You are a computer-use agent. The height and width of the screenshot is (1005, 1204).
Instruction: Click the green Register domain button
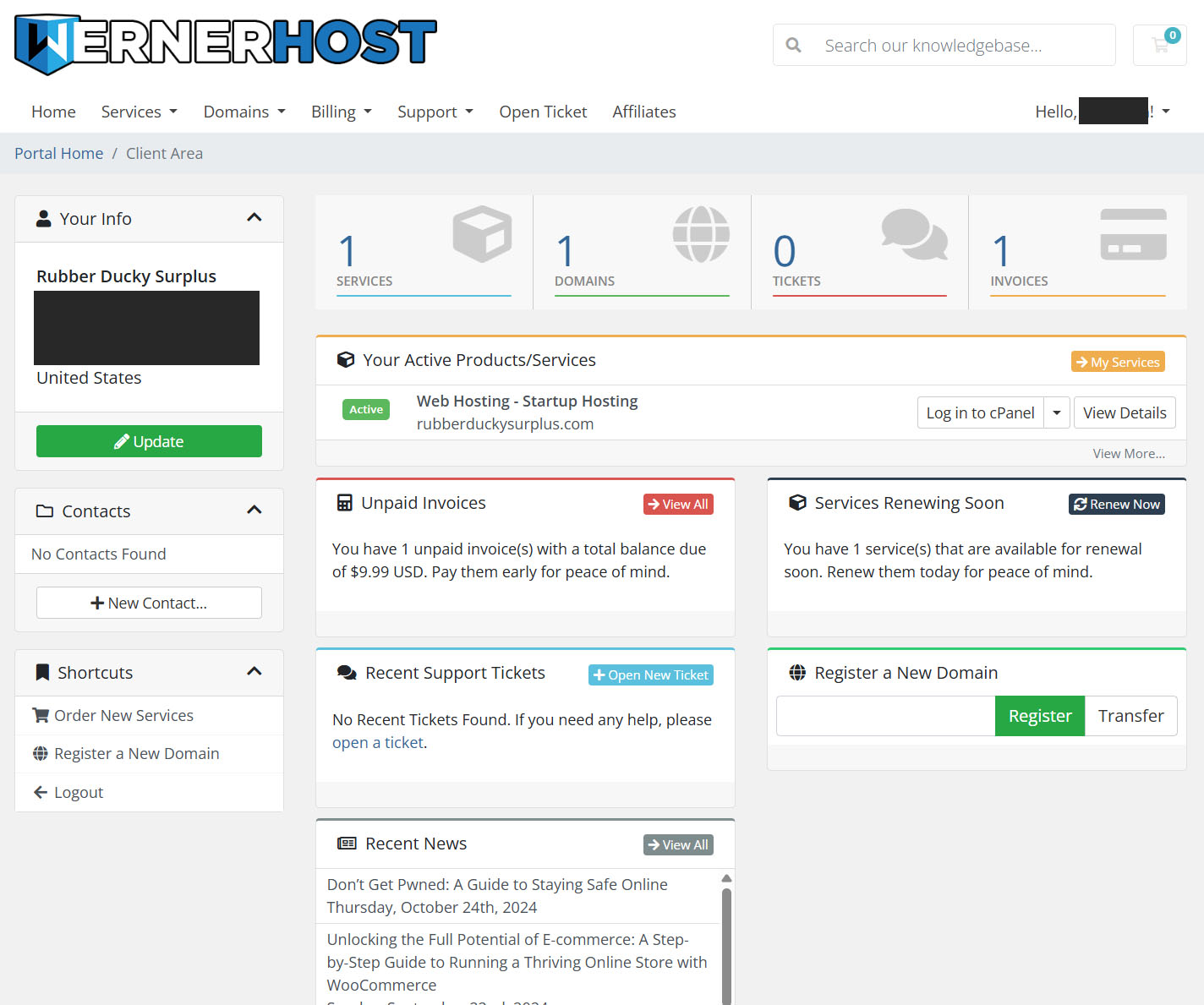pyautogui.click(x=1040, y=716)
